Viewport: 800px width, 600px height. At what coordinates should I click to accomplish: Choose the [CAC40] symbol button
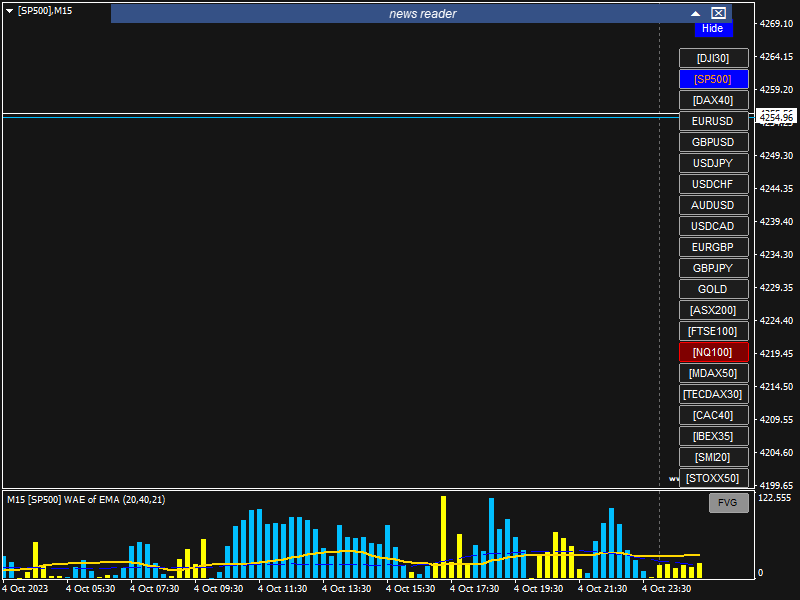pyautogui.click(x=713, y=415)
